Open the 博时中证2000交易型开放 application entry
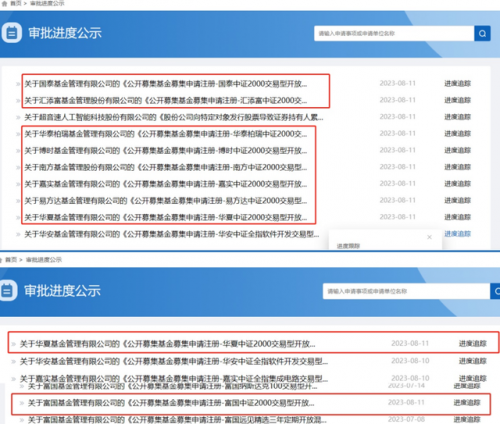This screenshot has height=424, width=500. [x=166, y=150]
